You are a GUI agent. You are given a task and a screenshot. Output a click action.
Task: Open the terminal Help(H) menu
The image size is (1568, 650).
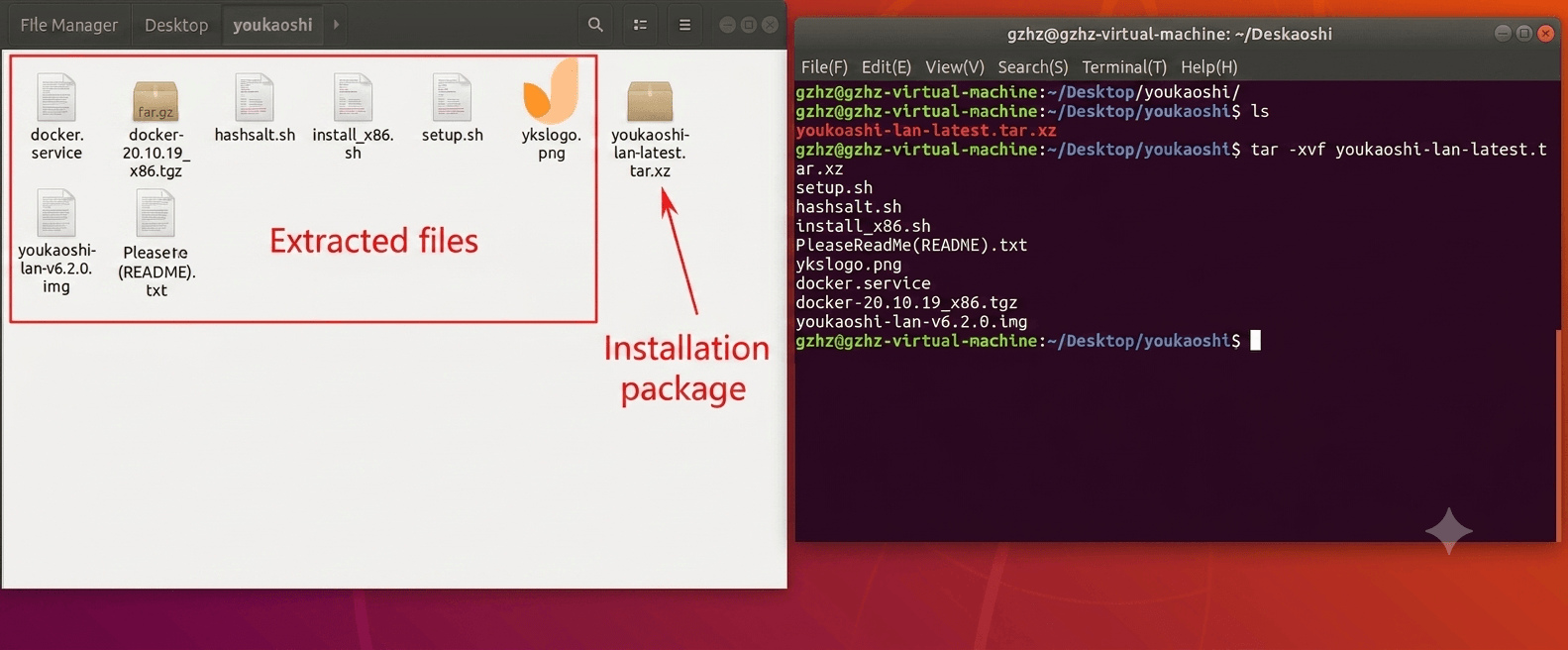point(1209,67)
